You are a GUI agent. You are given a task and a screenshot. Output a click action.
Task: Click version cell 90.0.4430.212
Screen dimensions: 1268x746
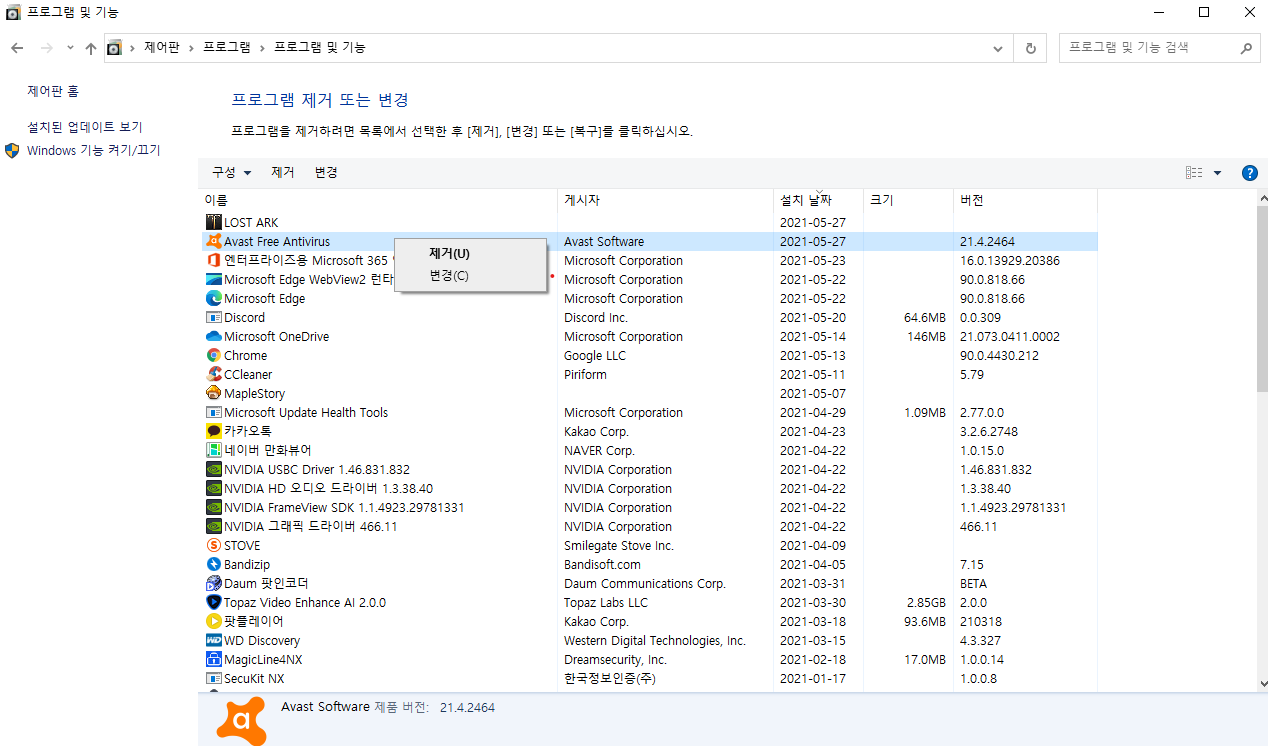pyautogui.click(x=999, y=355)
